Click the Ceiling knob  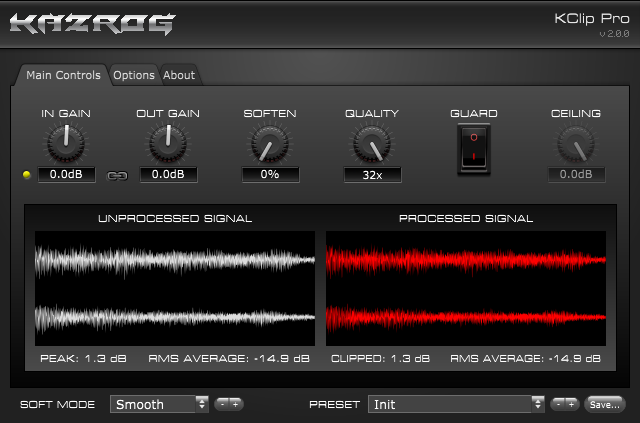click(x=576, y=143)
